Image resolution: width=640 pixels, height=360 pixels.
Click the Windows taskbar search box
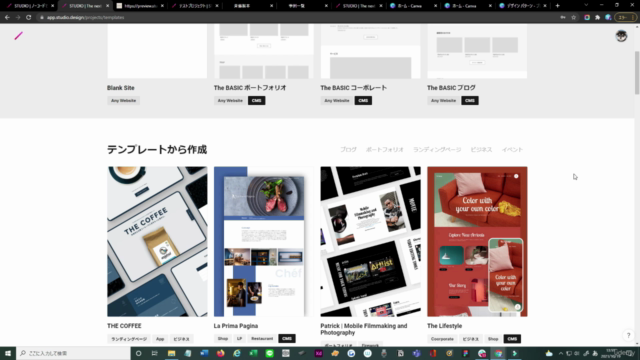(73, 353)
